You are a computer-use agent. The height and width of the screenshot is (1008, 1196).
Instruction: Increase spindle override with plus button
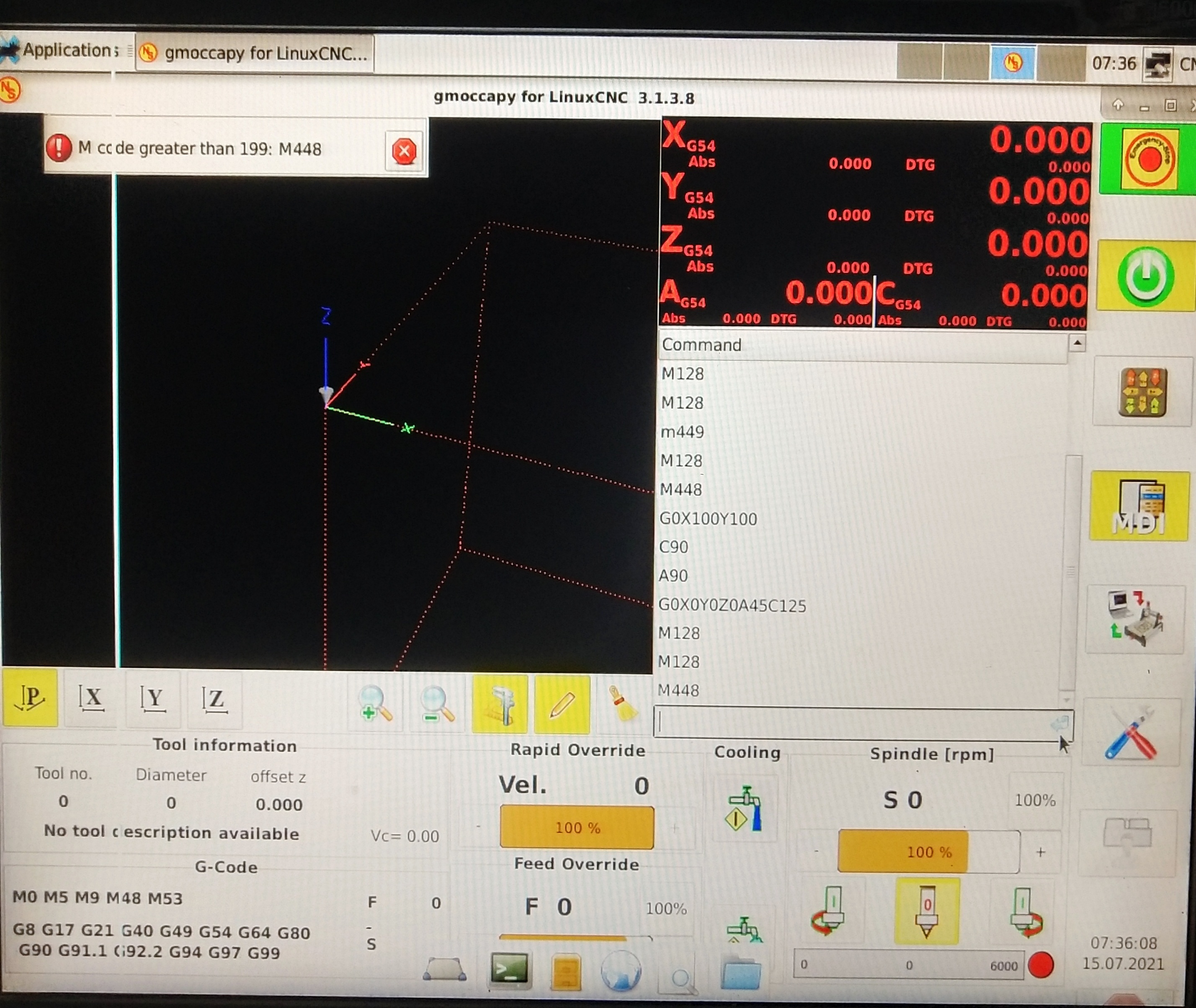(x=1041, y=853)
